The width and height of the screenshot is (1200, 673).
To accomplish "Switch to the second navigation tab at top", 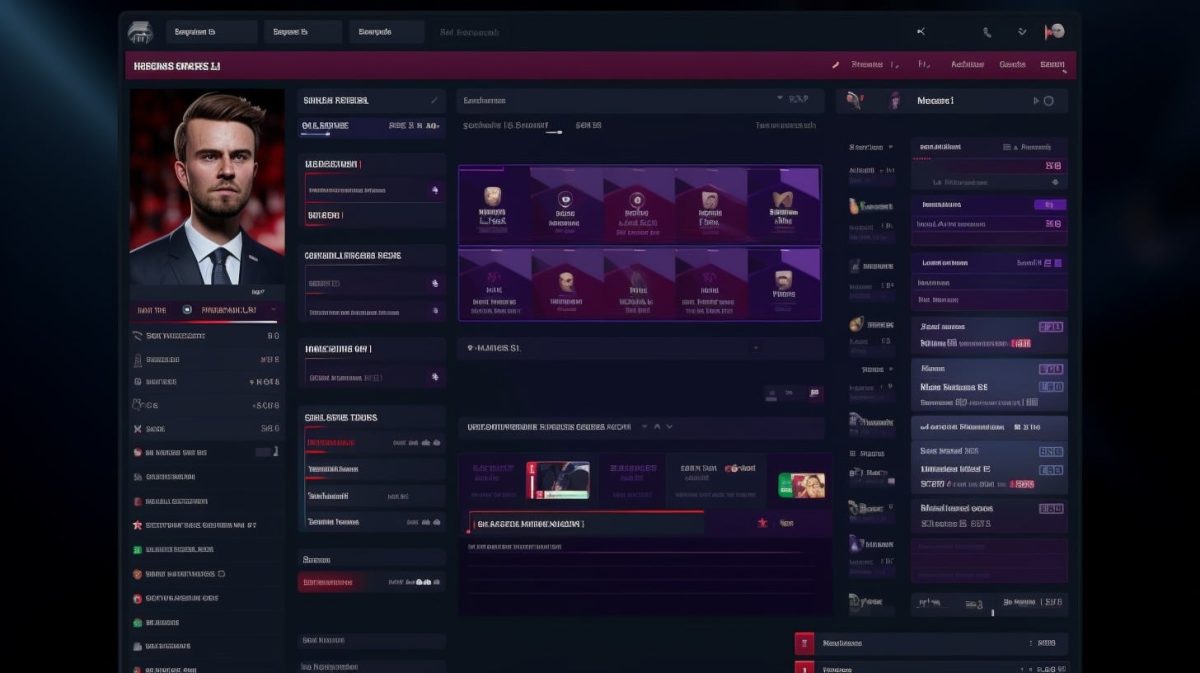I will [x=301, y=31].
